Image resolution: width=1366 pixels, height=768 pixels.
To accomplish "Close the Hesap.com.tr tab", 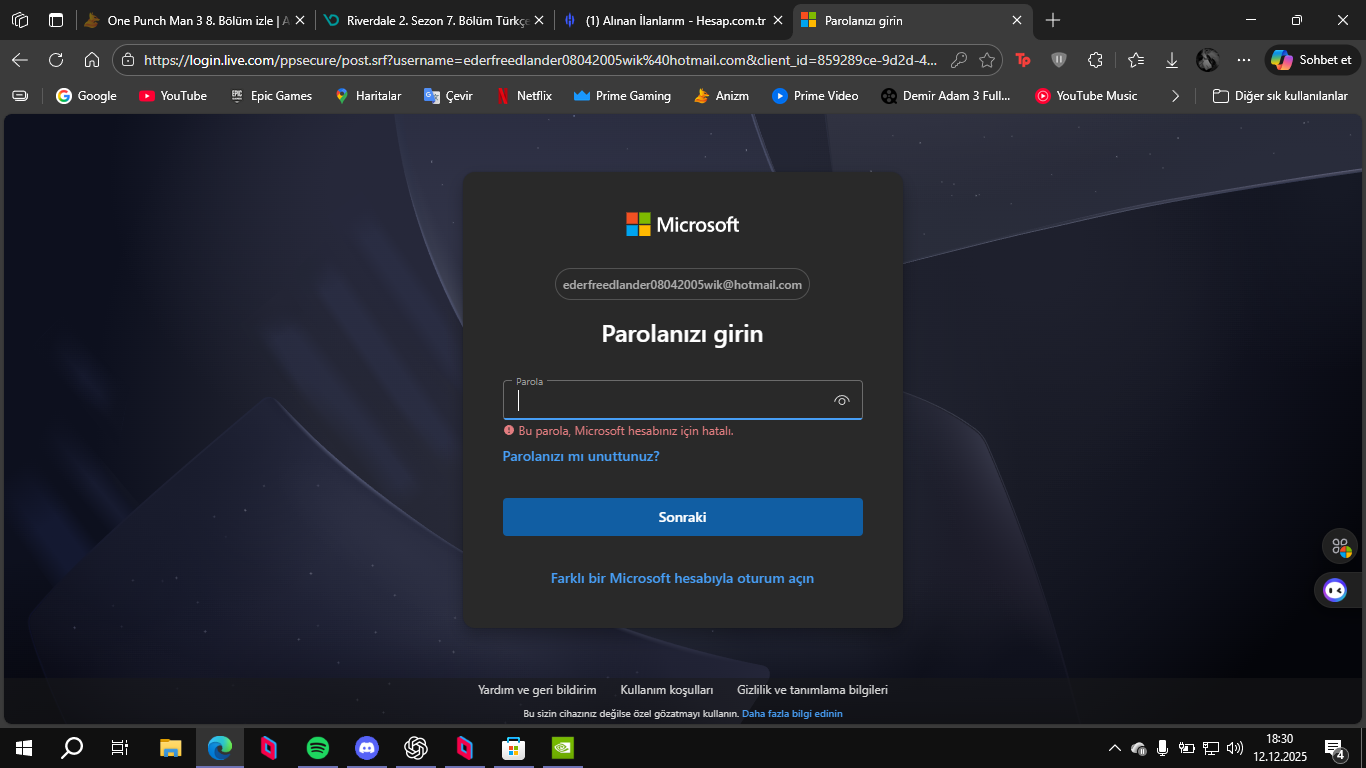I will click(x=777, y=20).
